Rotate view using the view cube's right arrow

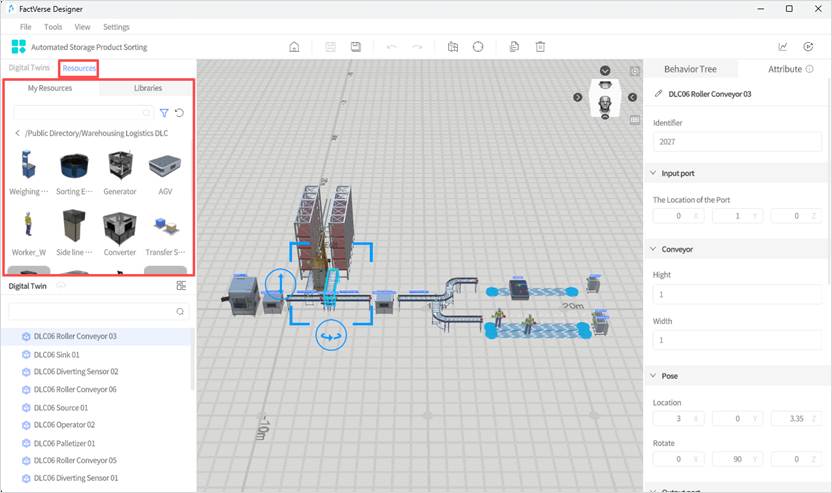click(x=633, y=97)
